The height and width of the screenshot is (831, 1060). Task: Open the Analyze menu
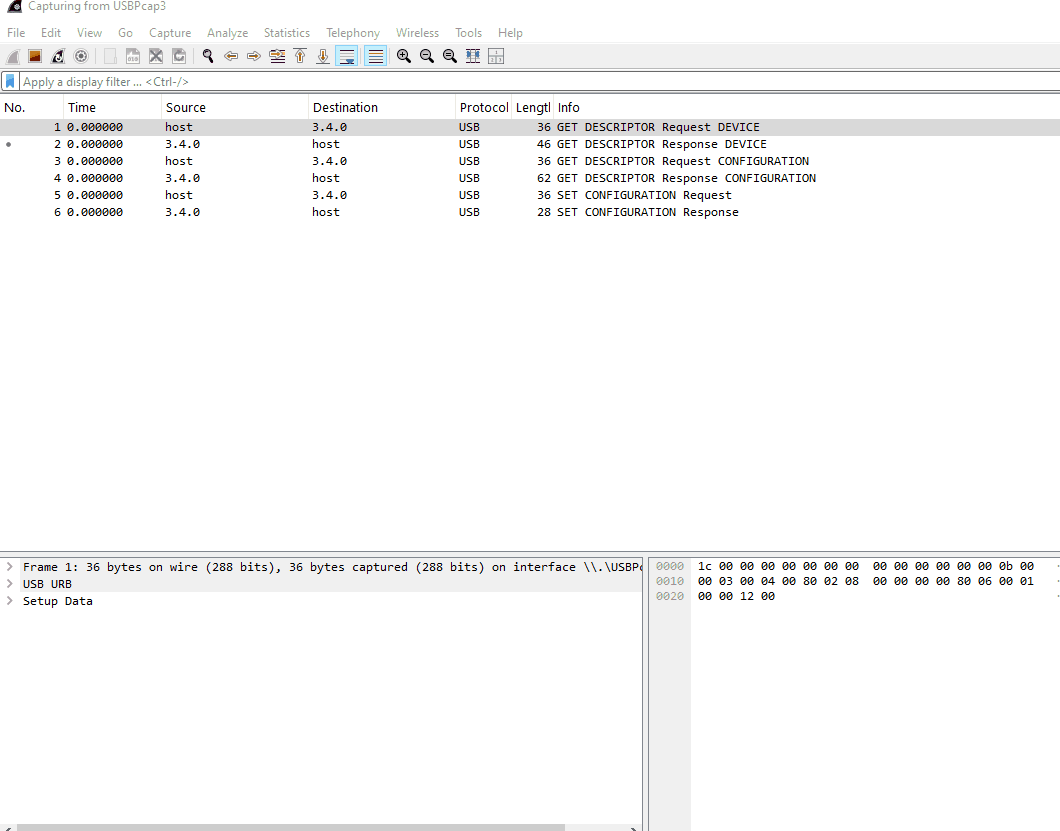pos(227,32)
